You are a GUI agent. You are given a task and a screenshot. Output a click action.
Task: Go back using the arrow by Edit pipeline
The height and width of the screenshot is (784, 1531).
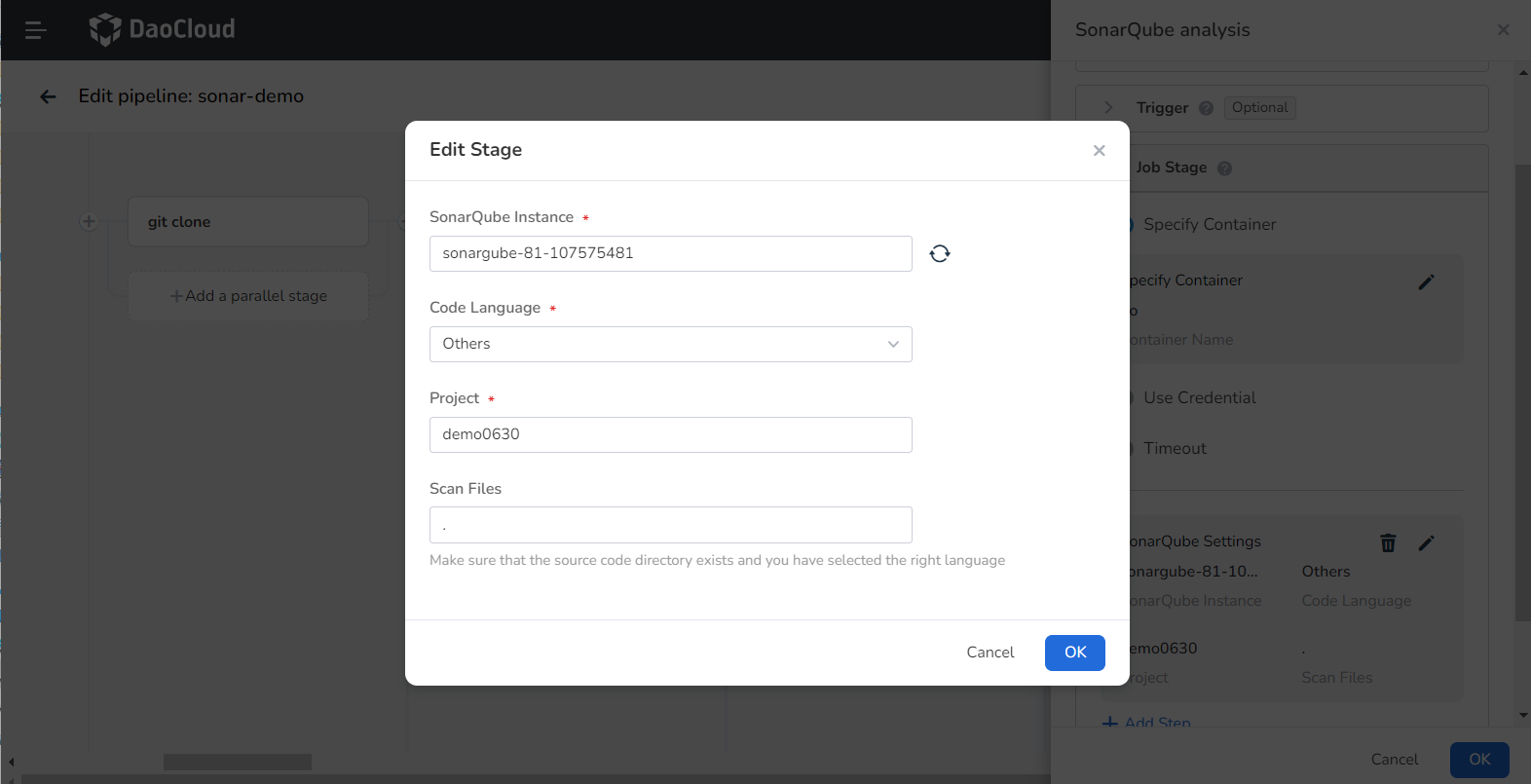pyautogui.click(x=48, y=96)
